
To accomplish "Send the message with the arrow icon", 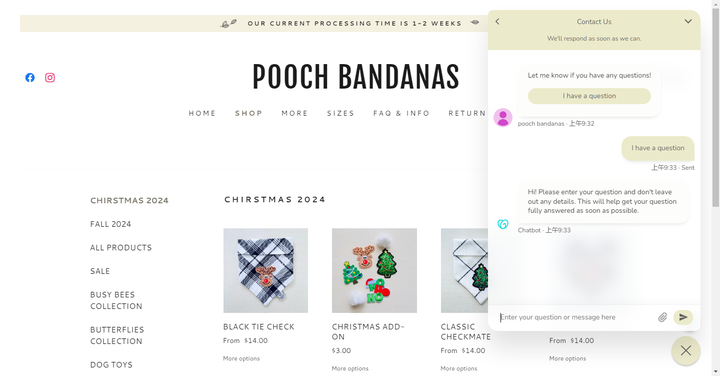I will (x=683, y=317).
